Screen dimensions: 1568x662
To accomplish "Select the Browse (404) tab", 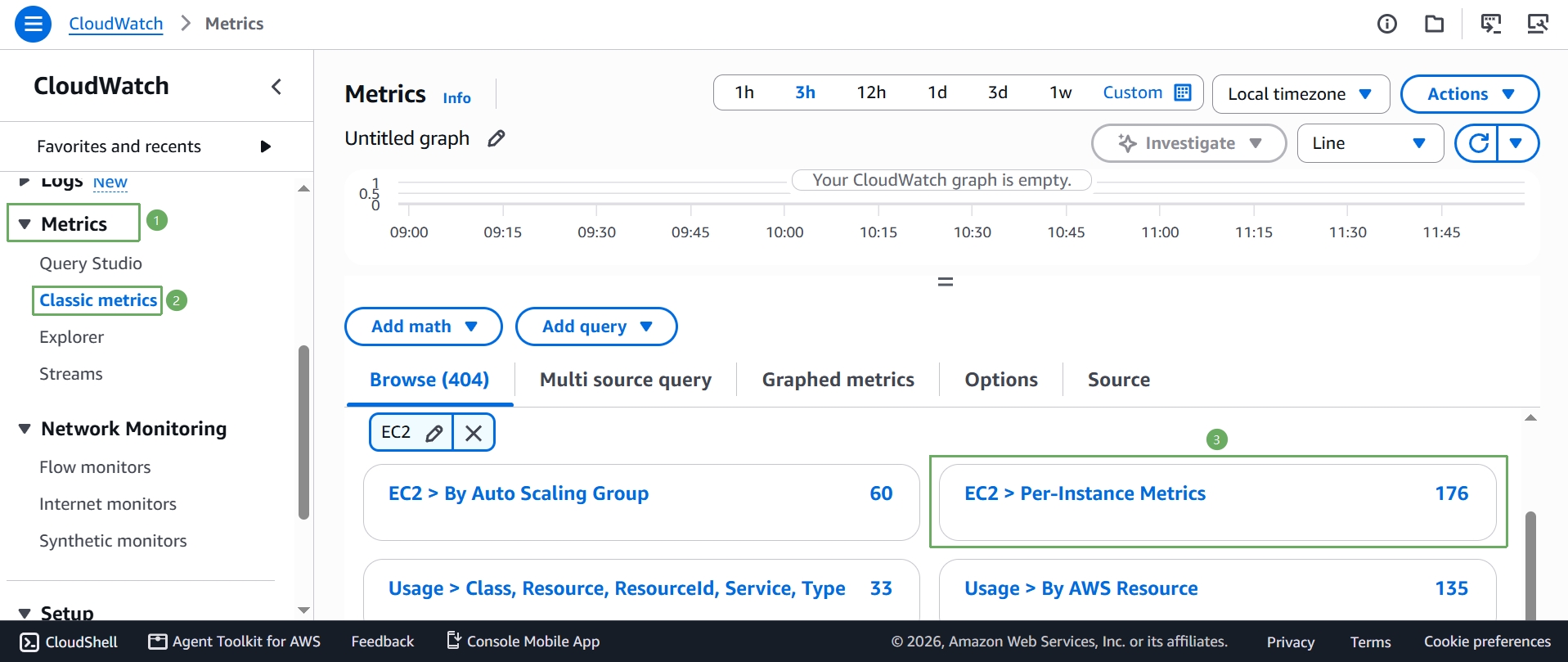I will tap(429, 380).
